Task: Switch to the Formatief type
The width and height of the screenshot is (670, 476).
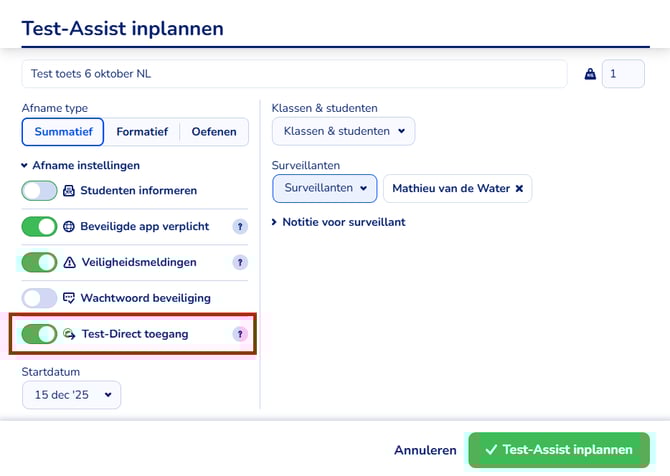Action: 143,132
